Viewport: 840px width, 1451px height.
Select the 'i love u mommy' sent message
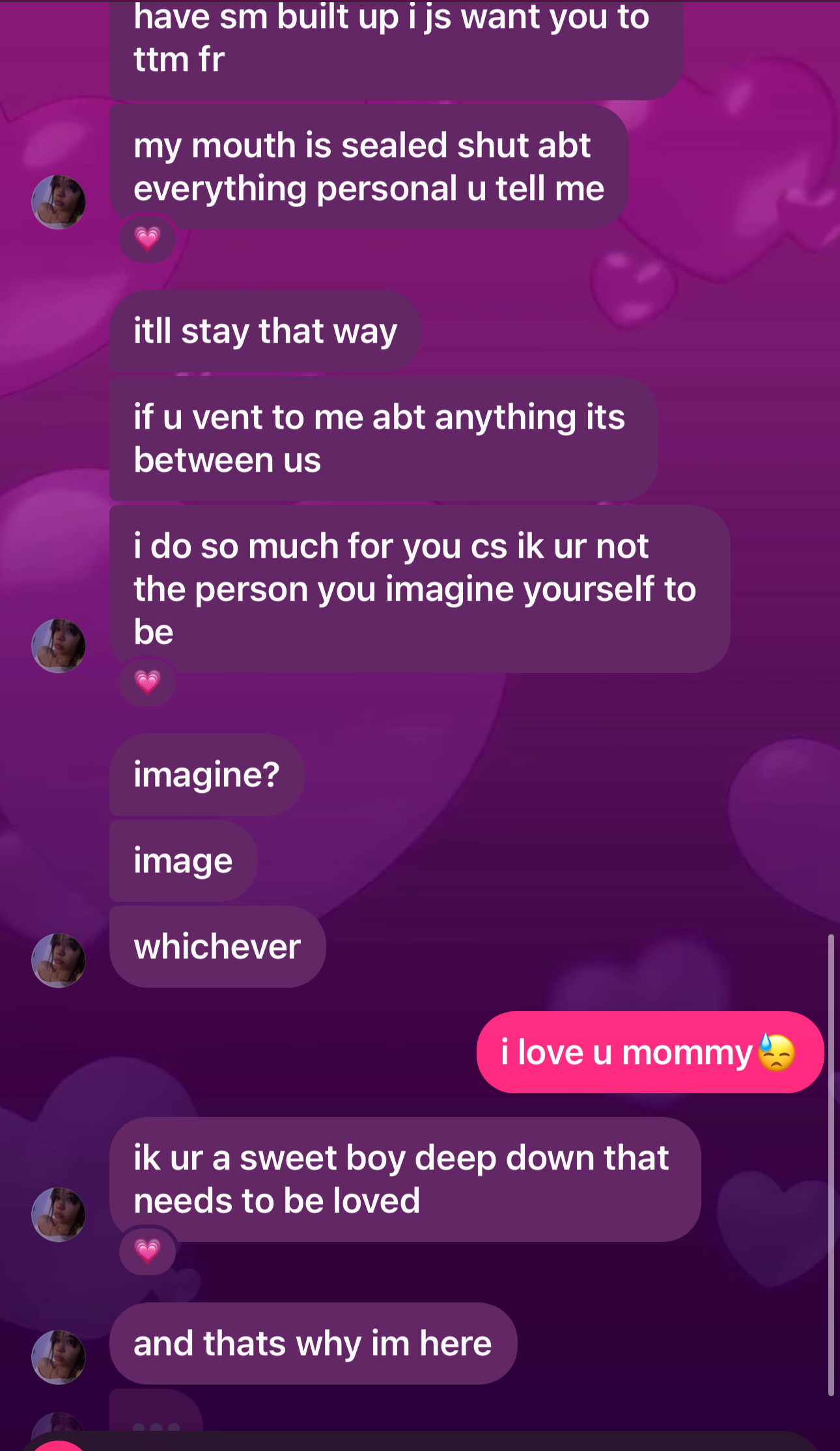point(650,1052)
